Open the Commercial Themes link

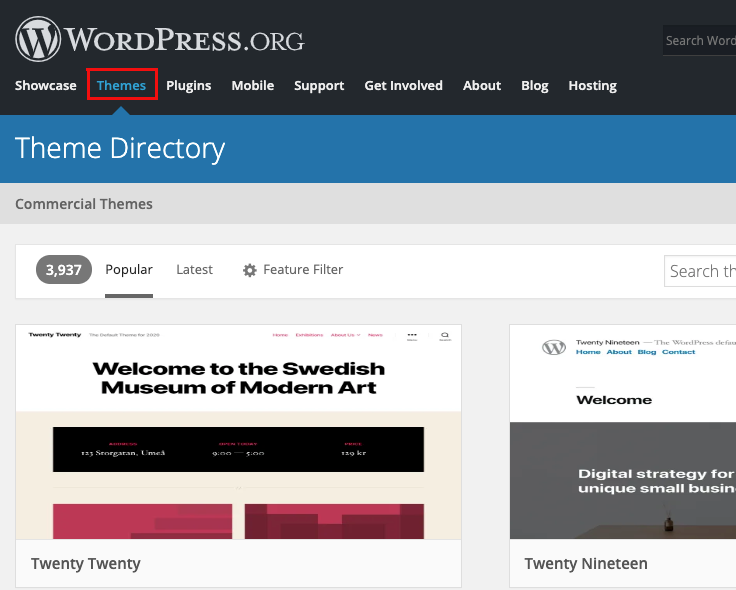tap(84, 204)
